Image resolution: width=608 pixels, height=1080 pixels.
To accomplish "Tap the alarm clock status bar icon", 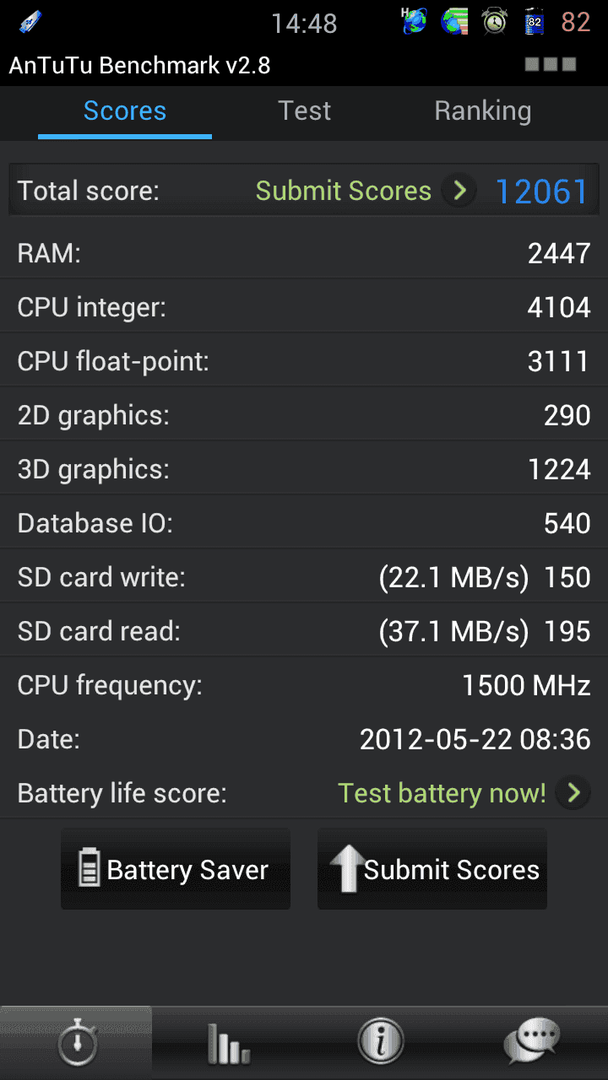I will (x=494, y=23).
